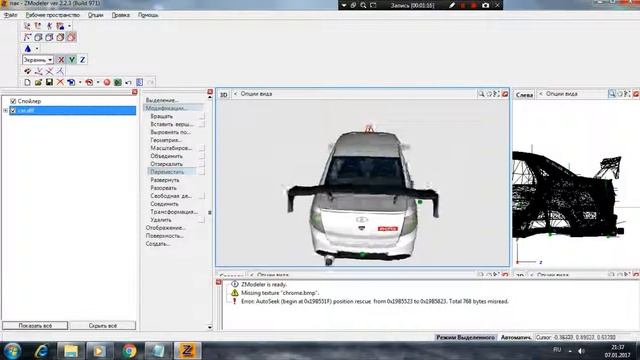
Task: Click the green texture browser icon
Action: pyautogui.click(x=118, y=82)
